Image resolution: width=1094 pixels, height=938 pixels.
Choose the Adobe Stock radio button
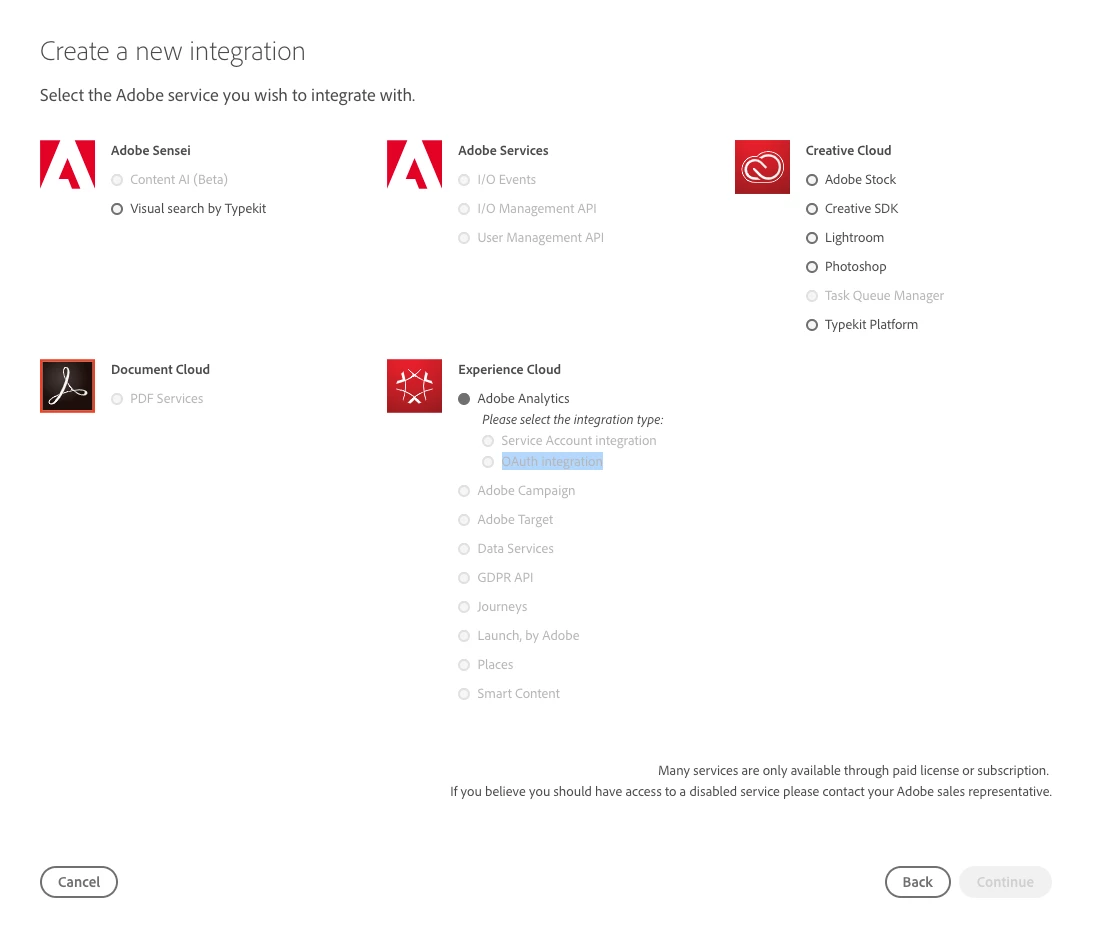coord(812,180)
